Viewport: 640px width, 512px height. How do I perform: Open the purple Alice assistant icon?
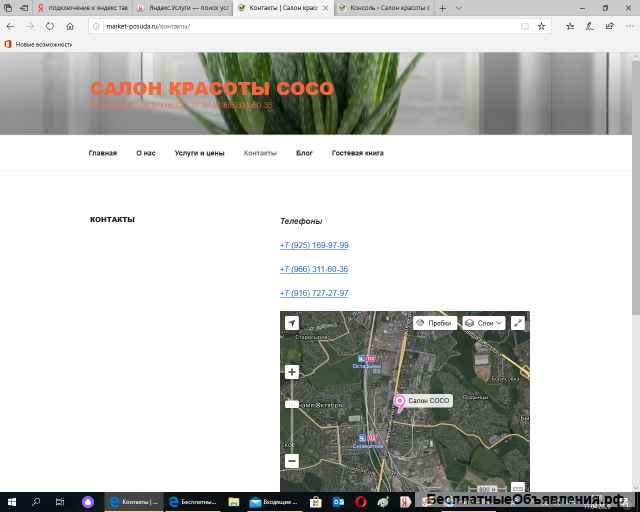coord(88,502)
